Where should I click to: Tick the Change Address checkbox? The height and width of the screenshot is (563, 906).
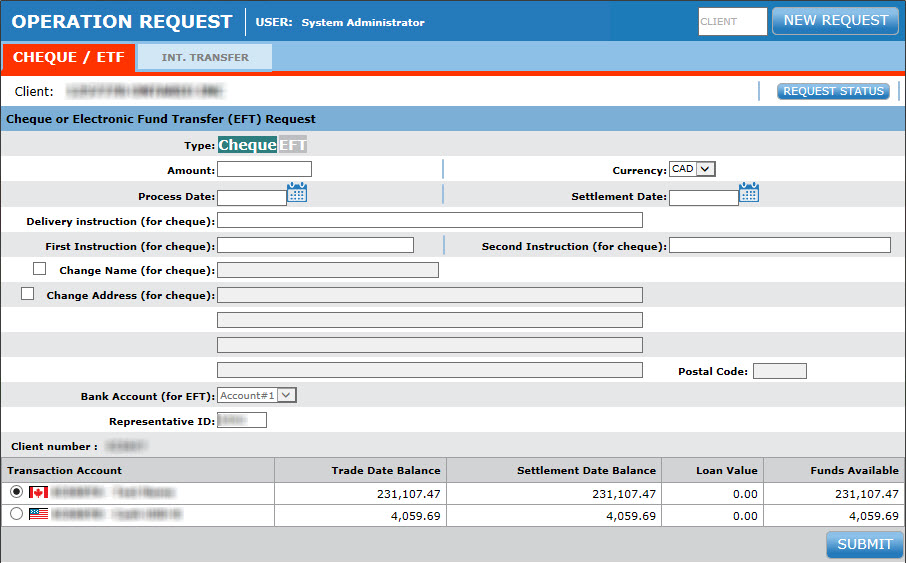tap(28, 294)
